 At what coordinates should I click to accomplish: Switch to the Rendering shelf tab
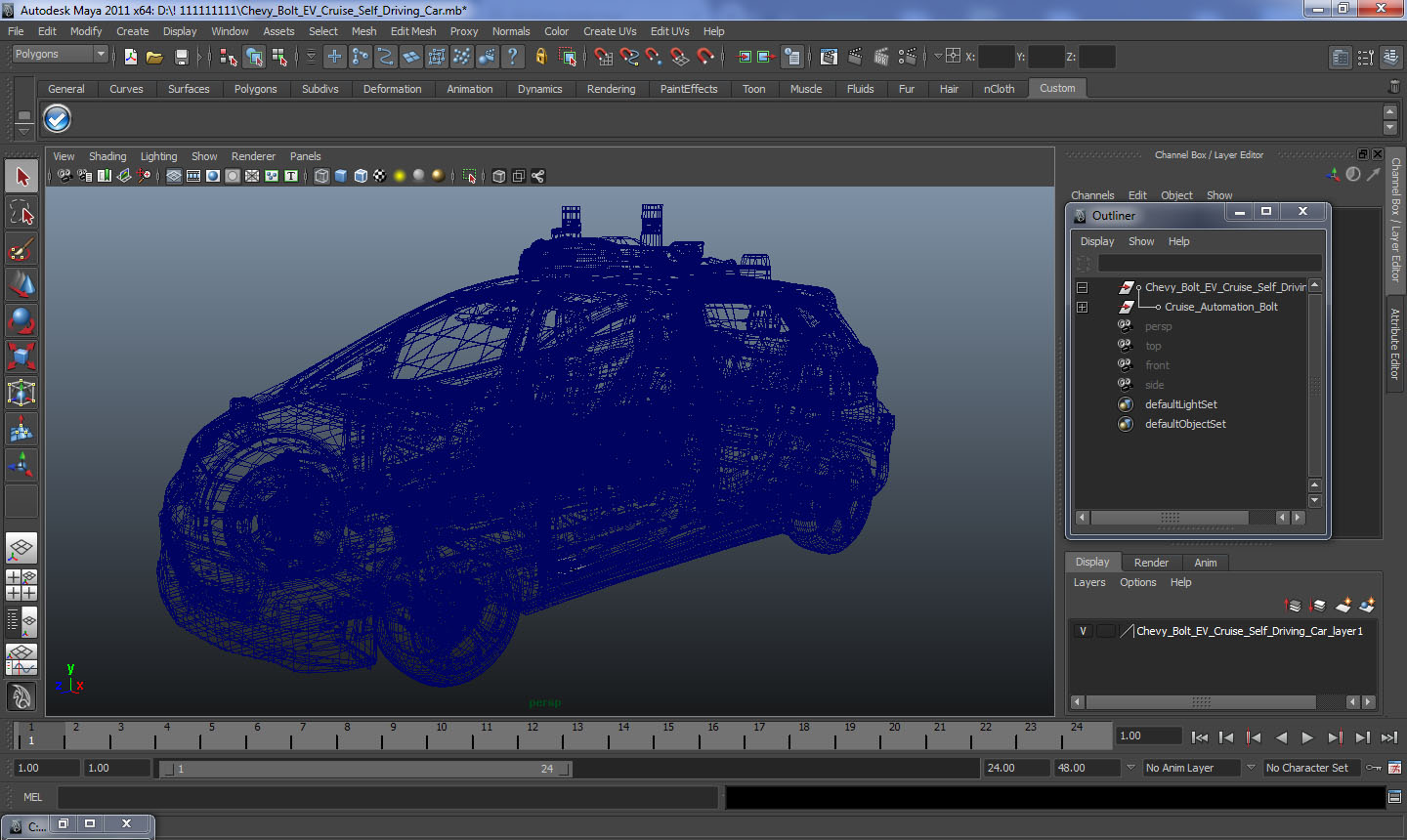611,89
